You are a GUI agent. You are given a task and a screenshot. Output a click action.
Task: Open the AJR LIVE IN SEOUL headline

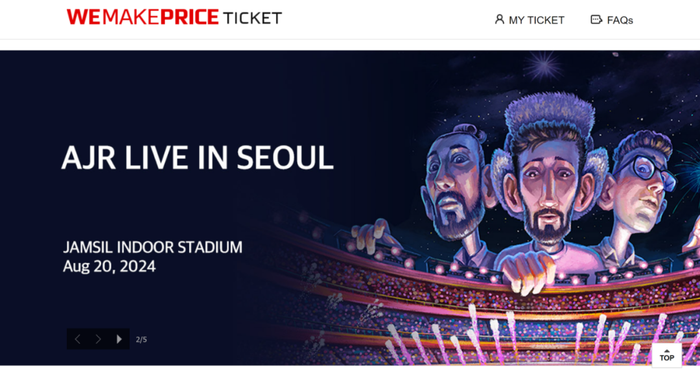[x=197, y=158]
